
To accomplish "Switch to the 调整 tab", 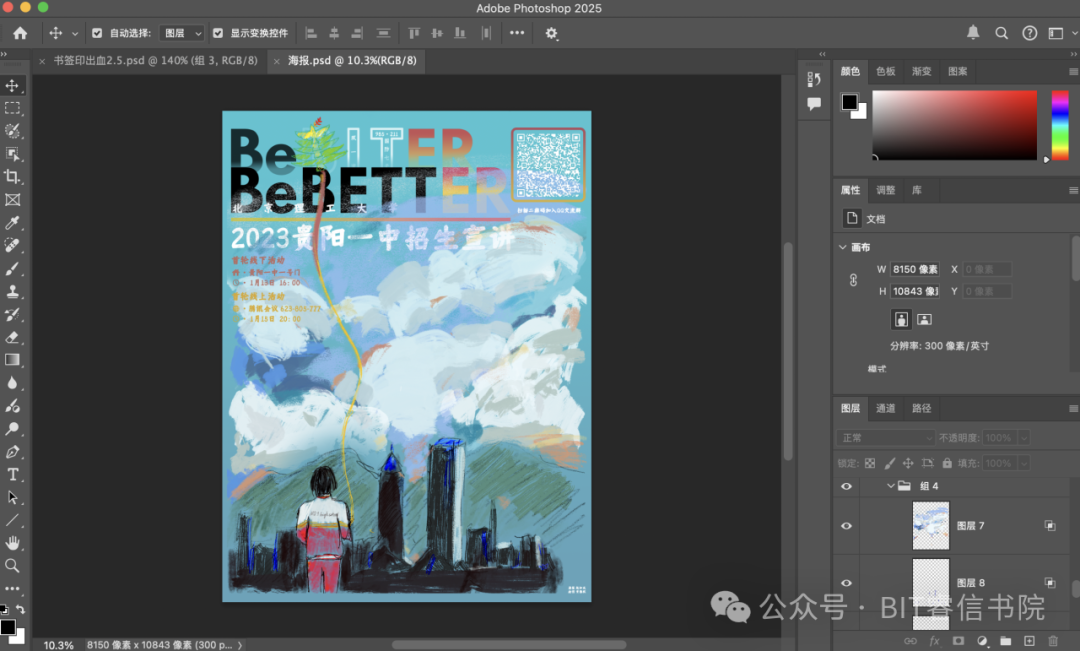I will click(886, 190).
